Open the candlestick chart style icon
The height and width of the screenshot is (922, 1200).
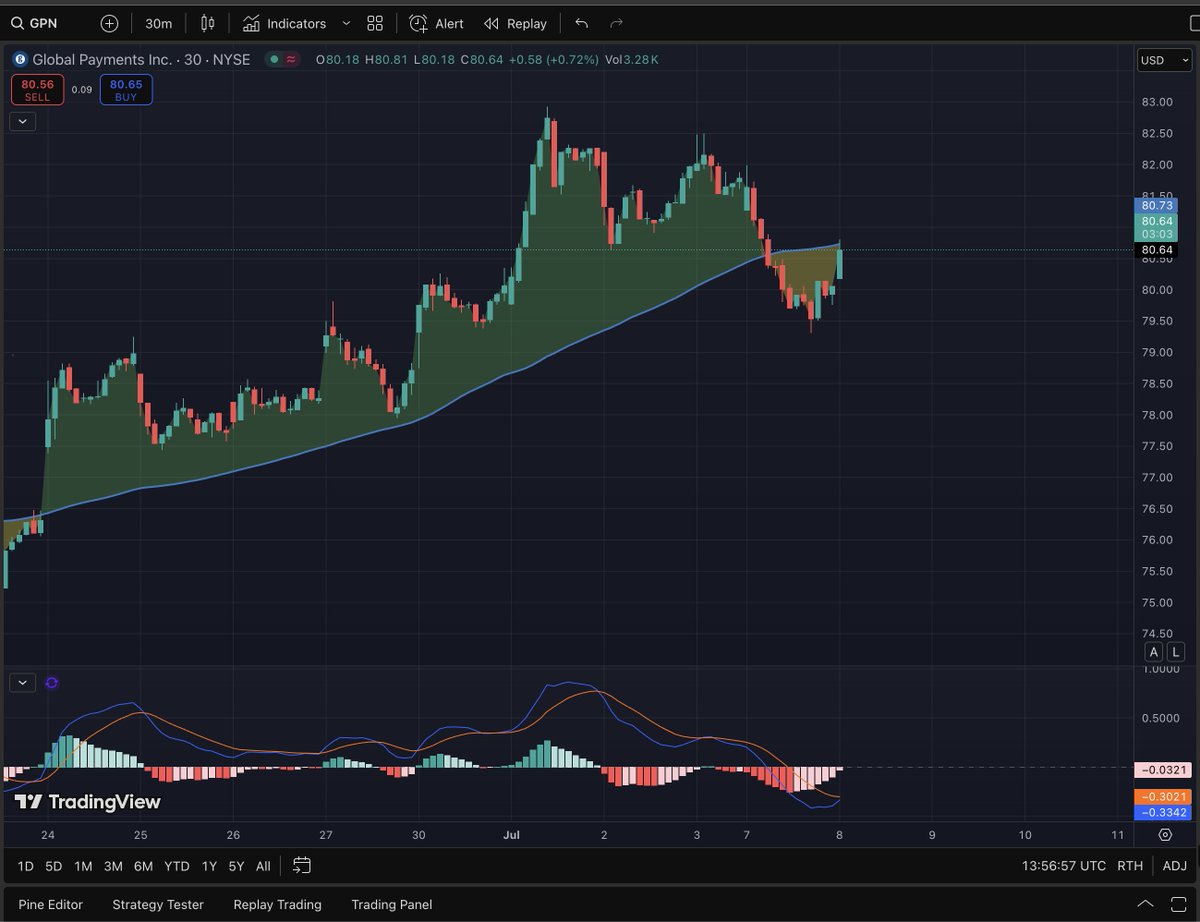[207, 23]
